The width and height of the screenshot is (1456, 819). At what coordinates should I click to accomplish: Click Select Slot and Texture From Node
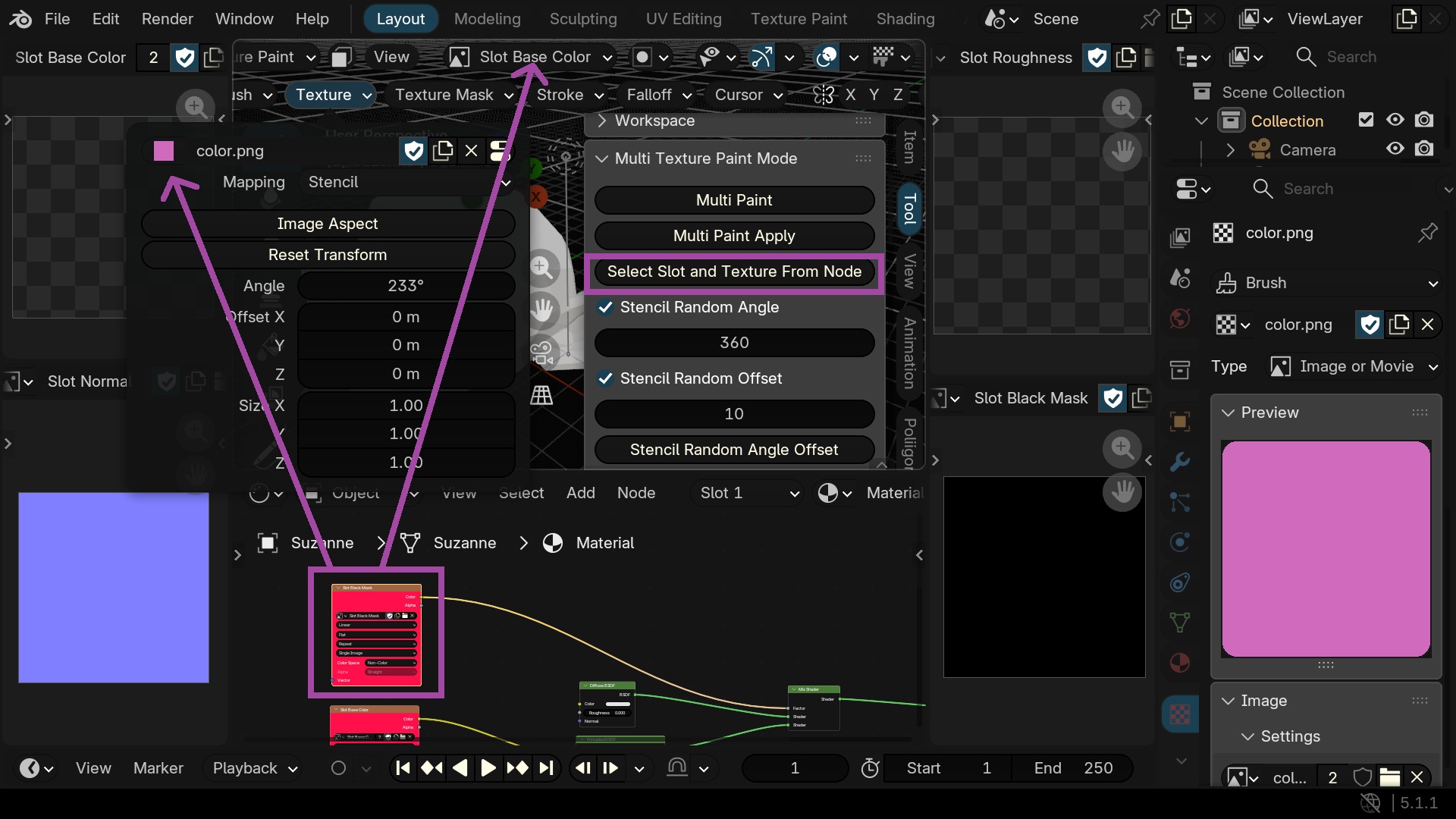point(734,271)
